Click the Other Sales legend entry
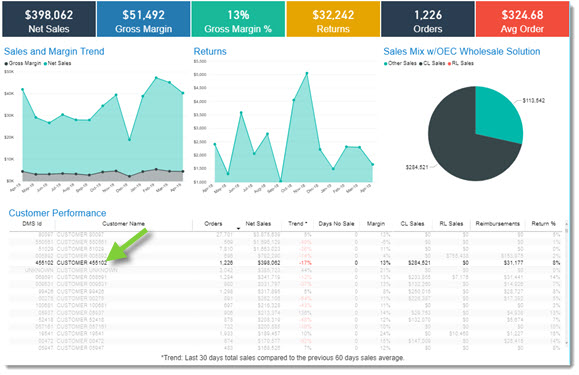The image size is (579, 375). click(x=400, y=63)
